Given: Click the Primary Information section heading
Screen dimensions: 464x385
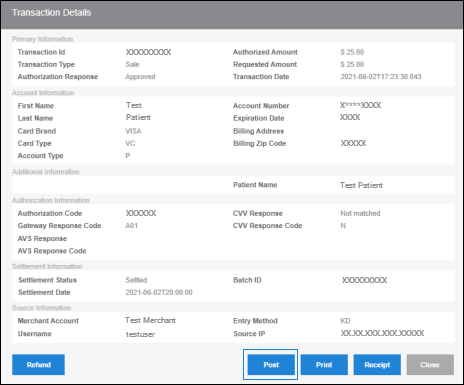Looking at the screenshot, I should pos(42,39).
